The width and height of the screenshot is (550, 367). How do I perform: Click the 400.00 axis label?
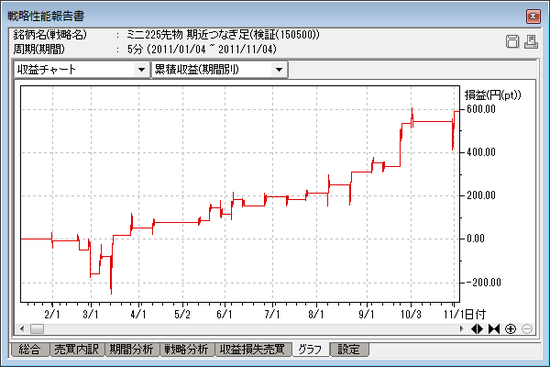coord(481,152)
